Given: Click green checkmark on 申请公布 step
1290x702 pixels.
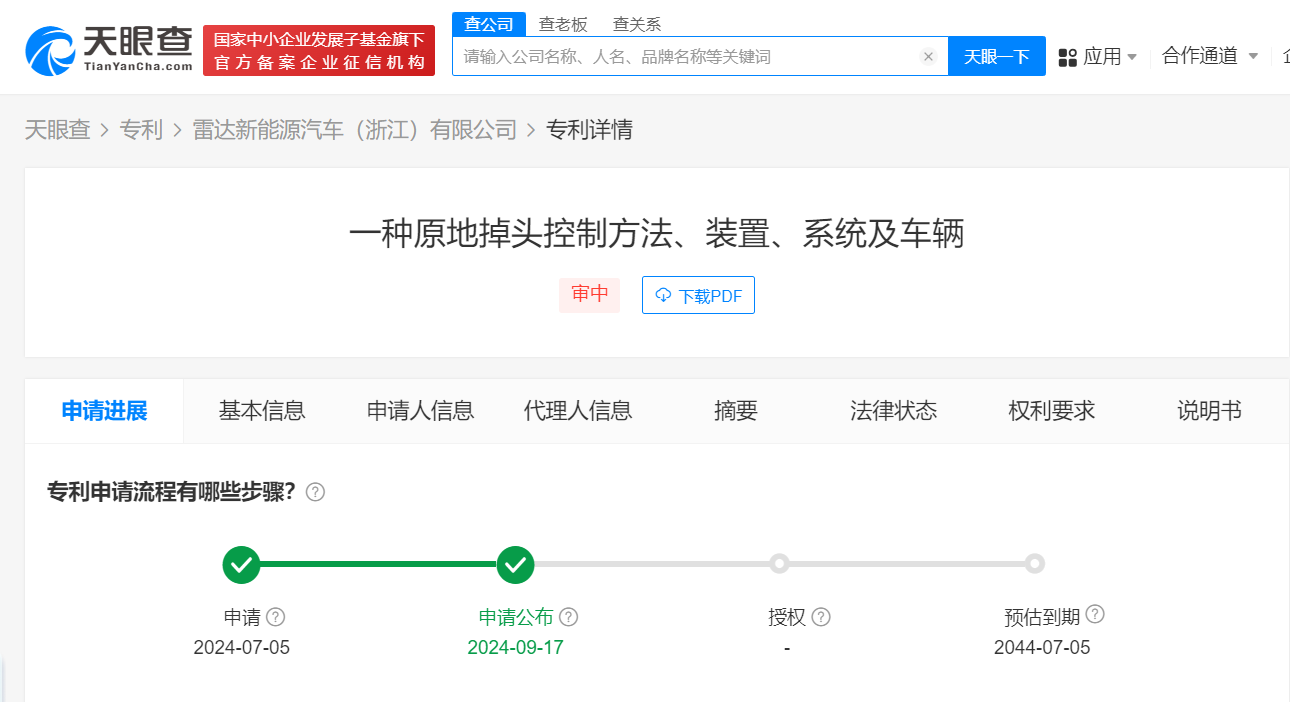Looking at the screenshot, I should click(x=515, y=563).
